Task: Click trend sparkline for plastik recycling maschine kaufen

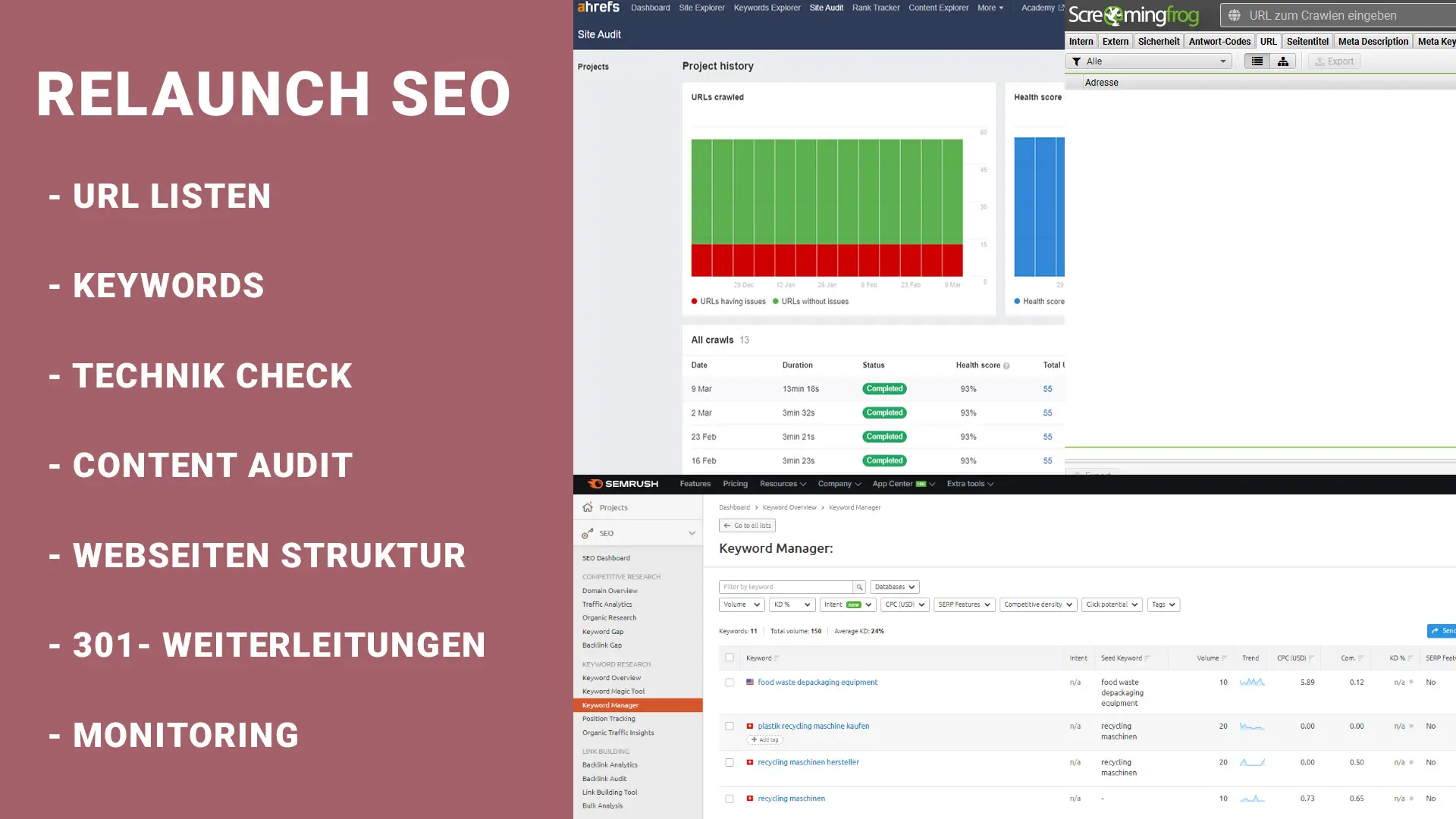Action: pos(1252,726)
